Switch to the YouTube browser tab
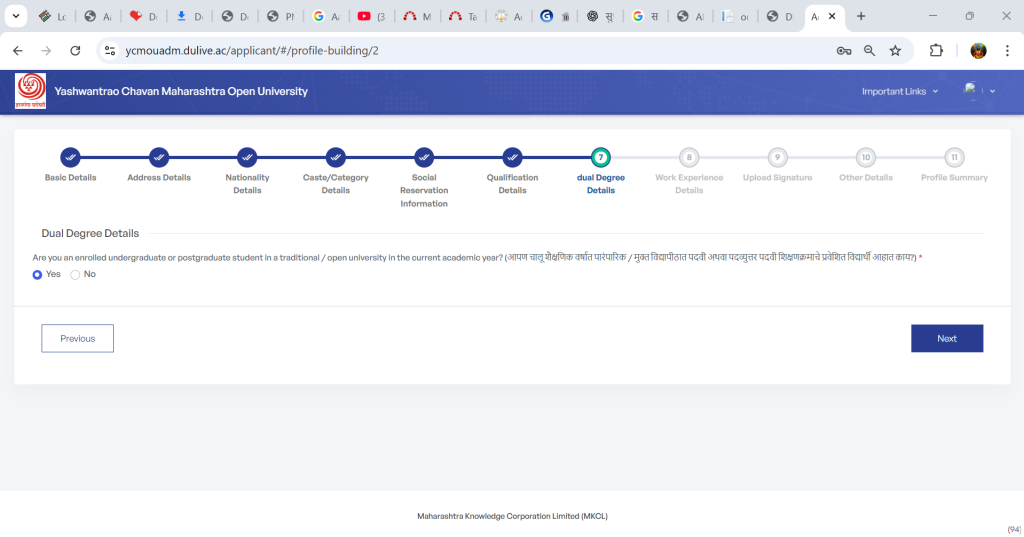This screenshot has height=537, width=1024. coord(371,16)
